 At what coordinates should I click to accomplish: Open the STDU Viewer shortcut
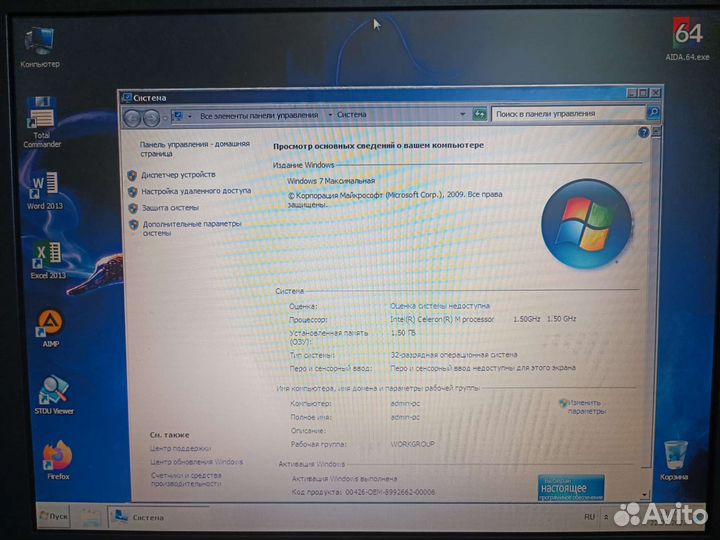coord(54,395)
